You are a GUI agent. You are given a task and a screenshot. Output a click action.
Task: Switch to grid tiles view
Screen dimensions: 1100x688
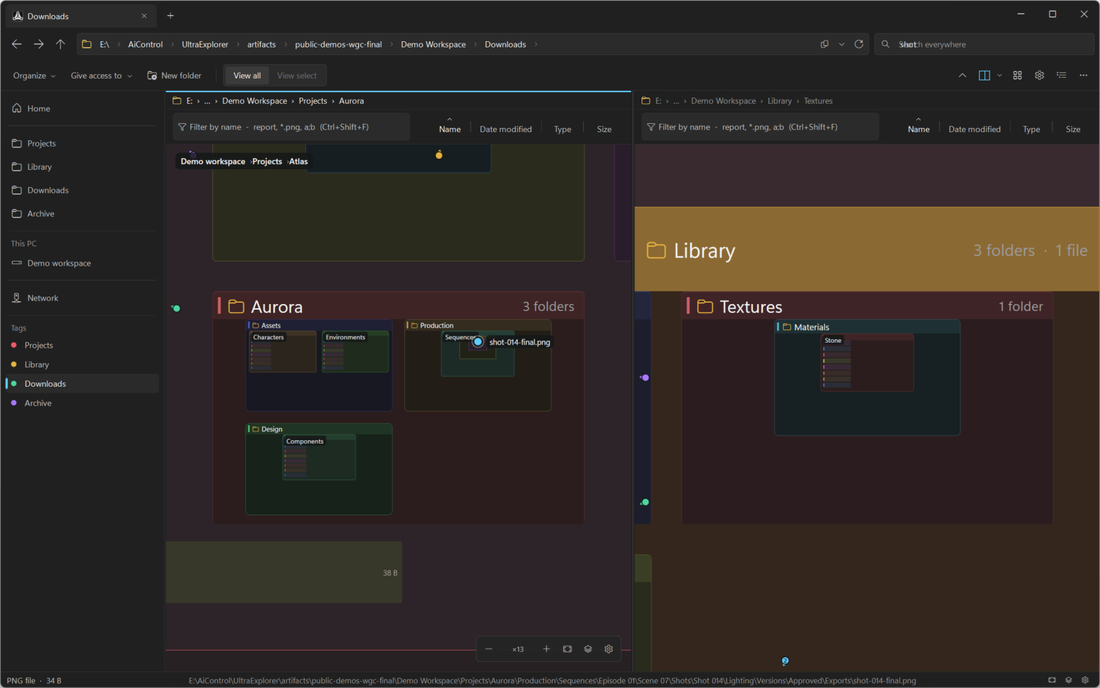pos(1017,76)
